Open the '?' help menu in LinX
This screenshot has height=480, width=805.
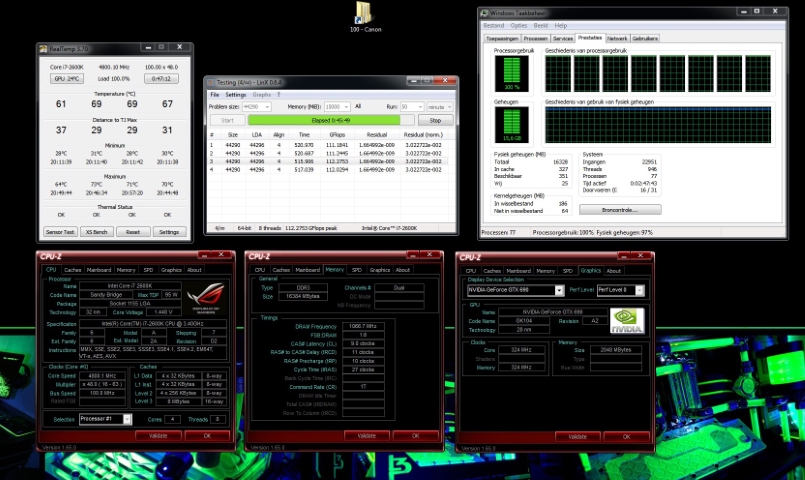pyautogui.click(x=279, y=94)
